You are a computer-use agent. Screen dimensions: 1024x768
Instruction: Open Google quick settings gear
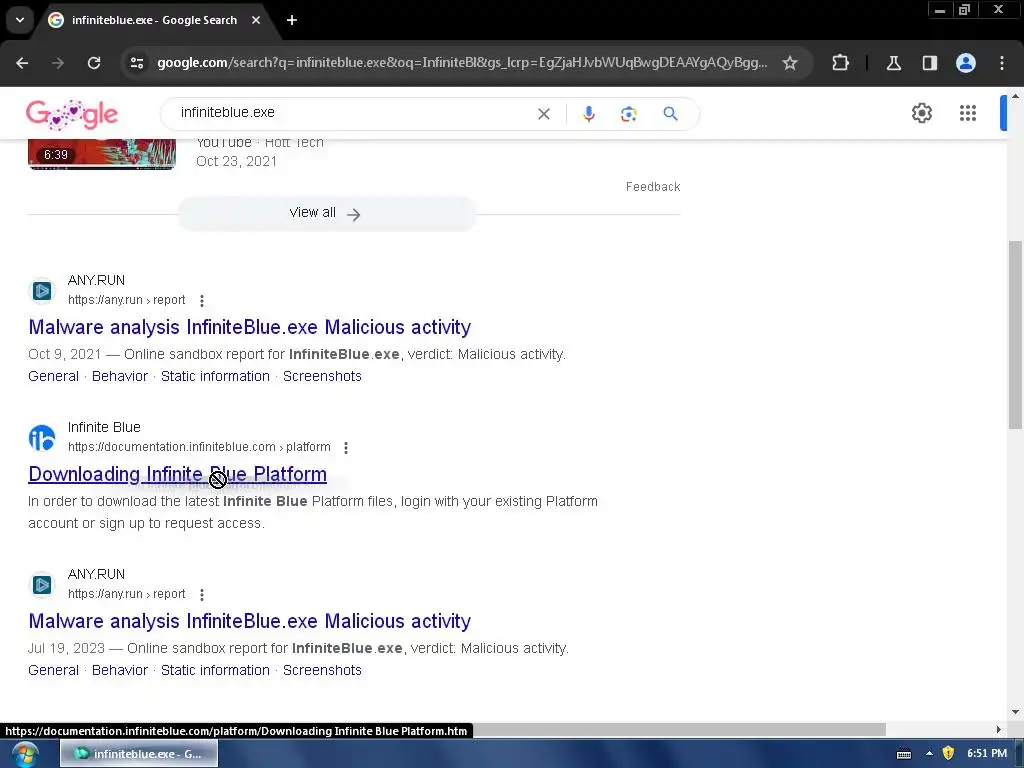click(921, 113)
